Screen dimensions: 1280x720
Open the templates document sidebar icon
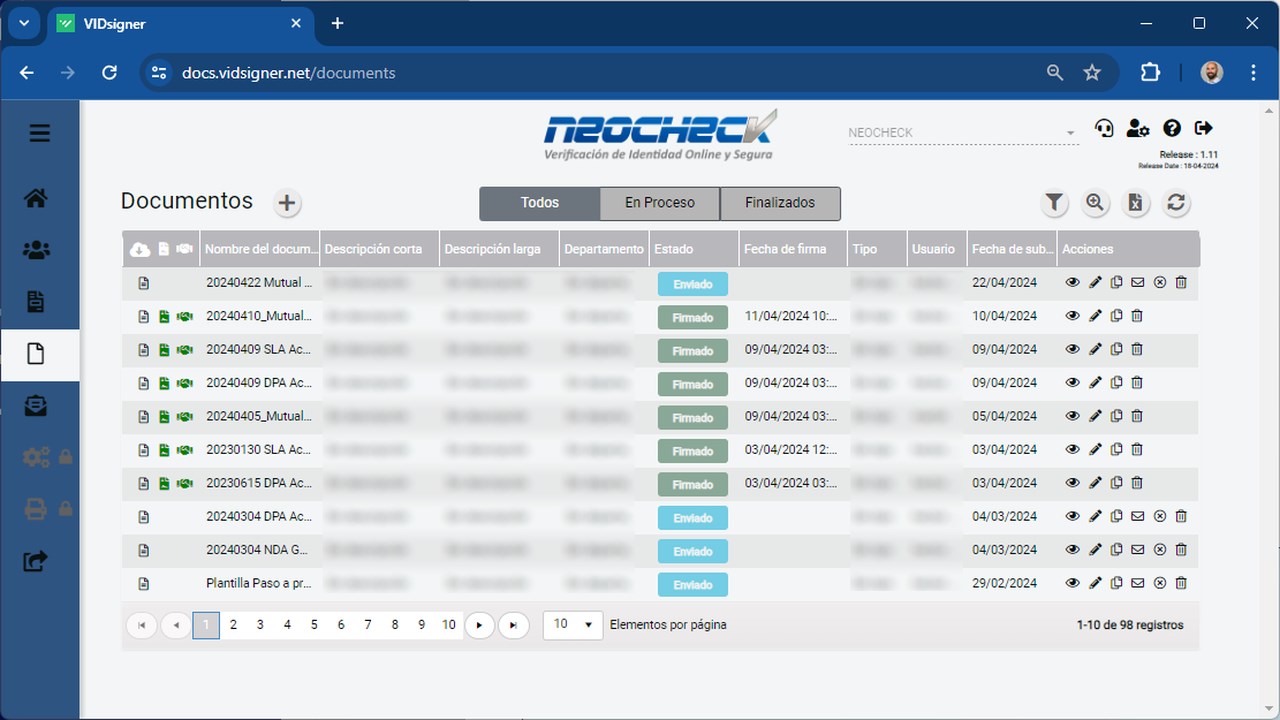36,302
